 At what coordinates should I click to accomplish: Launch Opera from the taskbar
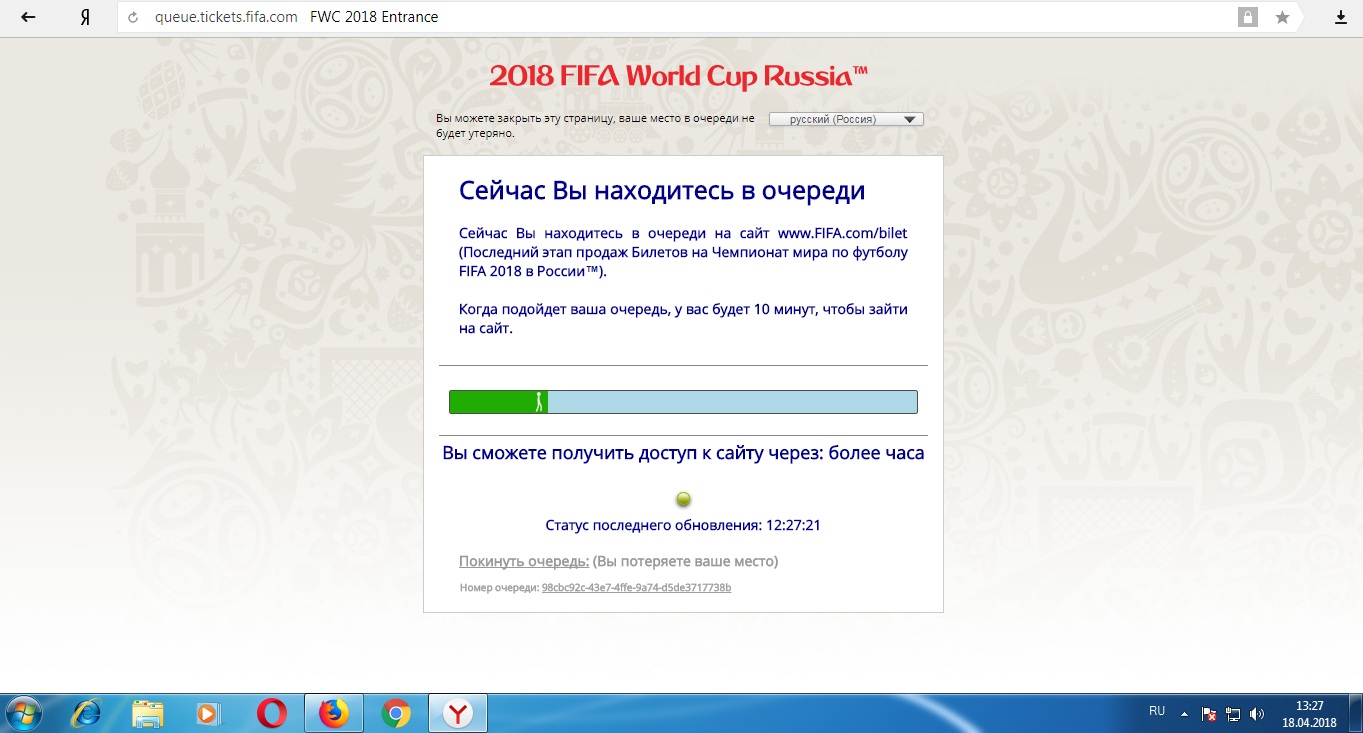pos(271,713)
